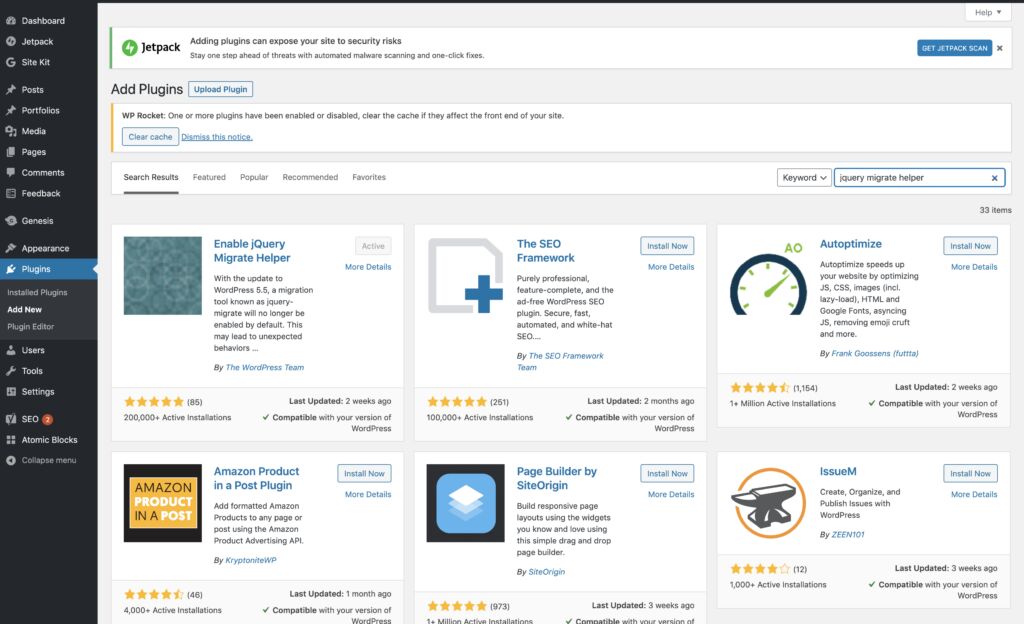Image resolution: width=1024 pixels, height=624 pixels.
Task: Click the Pages icon in sidebar
Action: [10, 152]
